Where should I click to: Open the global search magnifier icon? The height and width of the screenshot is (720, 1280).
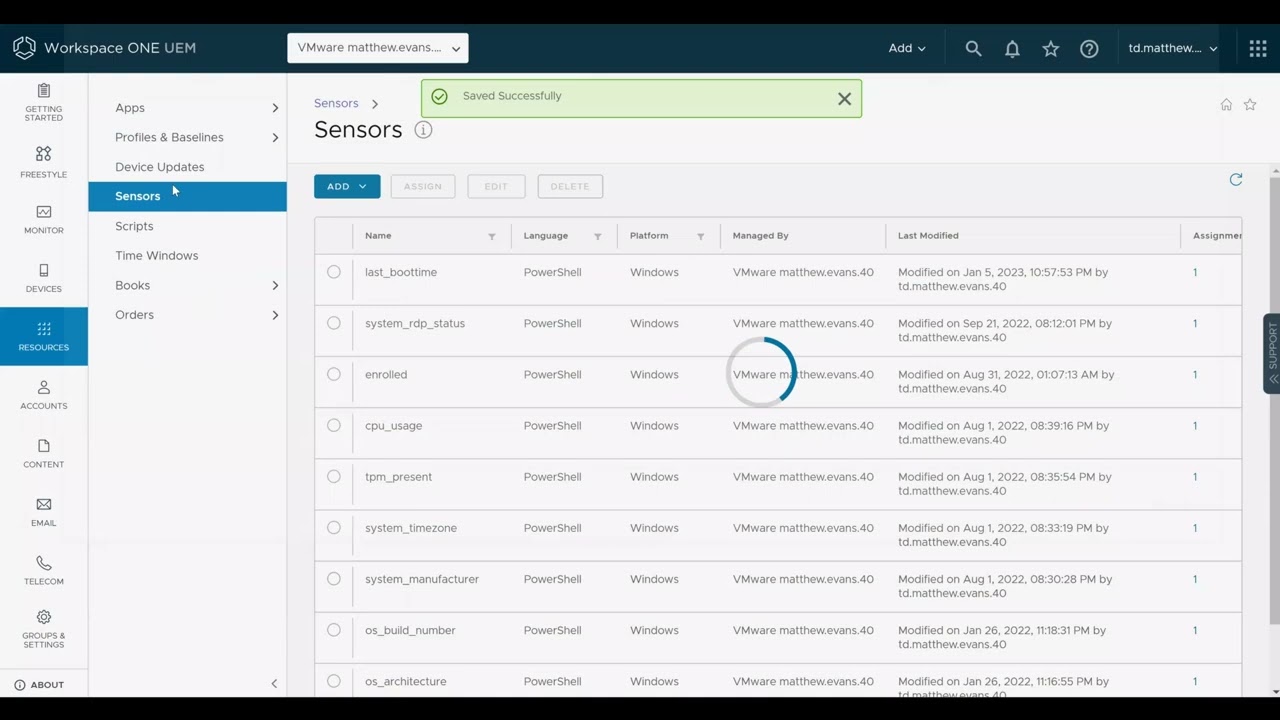[x=973, y=48]
